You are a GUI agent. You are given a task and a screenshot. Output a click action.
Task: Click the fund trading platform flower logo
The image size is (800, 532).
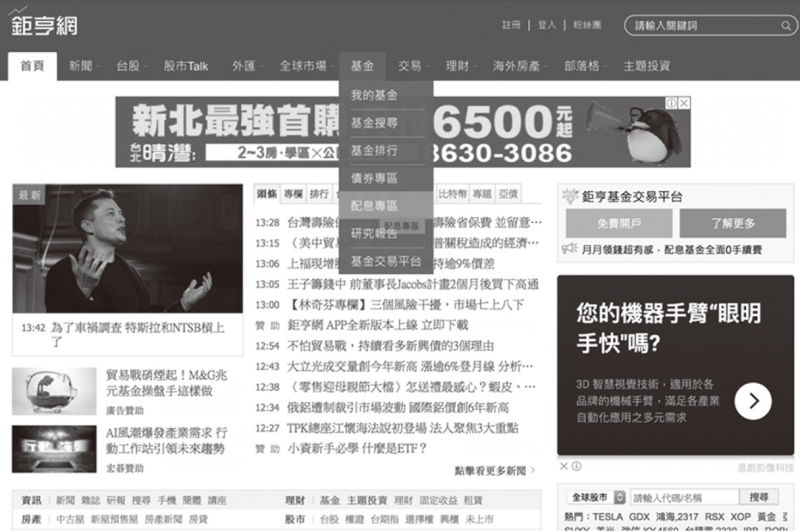(x=570, y=196)
